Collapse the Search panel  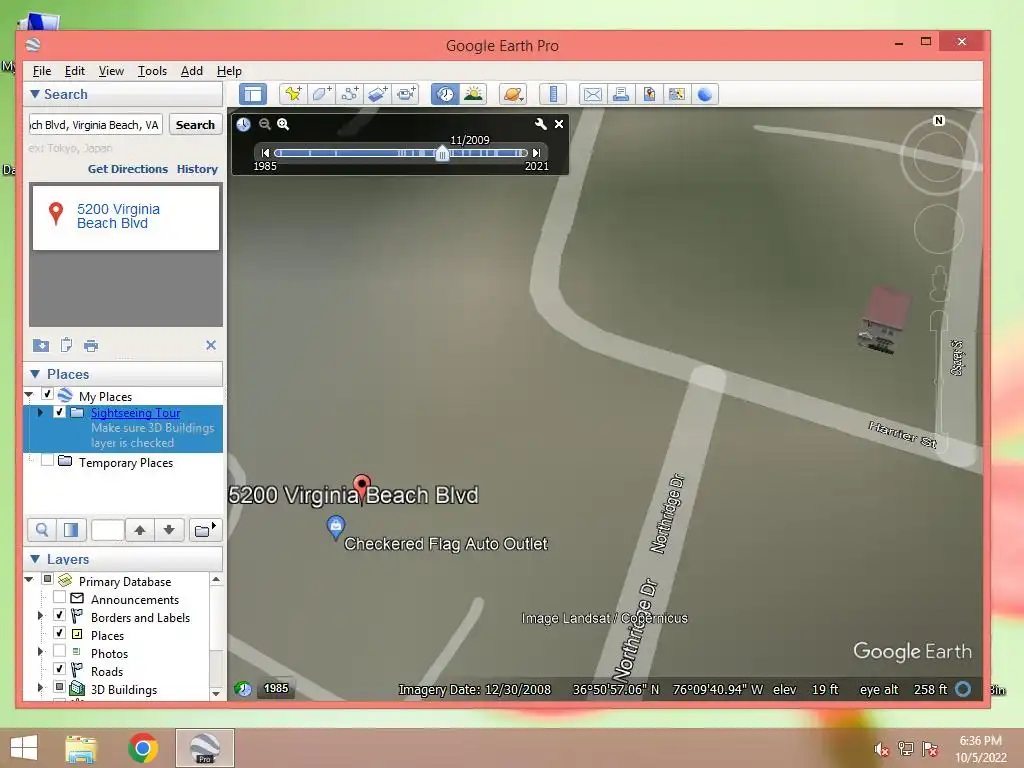click(35, 94)
